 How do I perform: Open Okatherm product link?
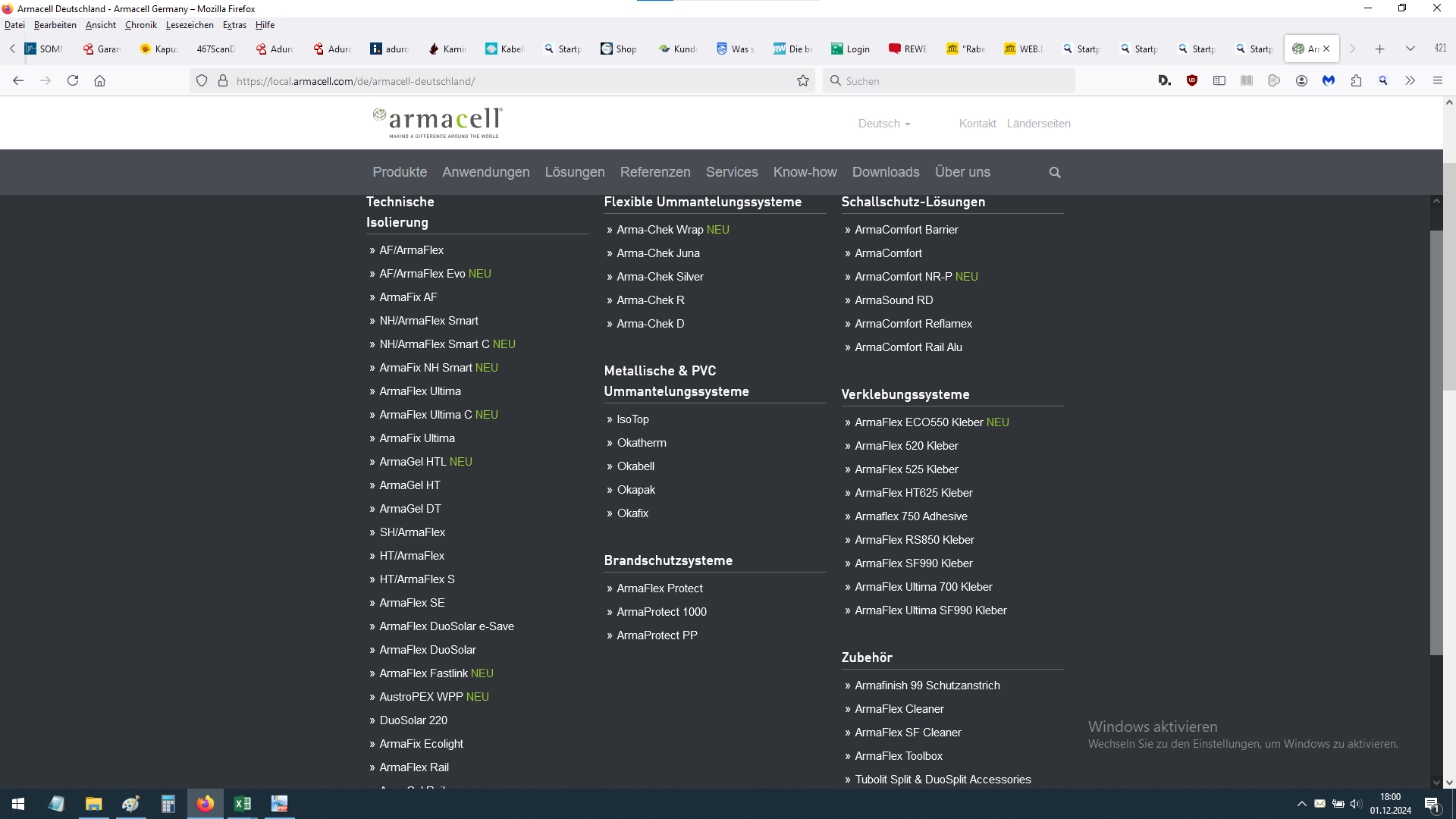click(x=642, y=443)
